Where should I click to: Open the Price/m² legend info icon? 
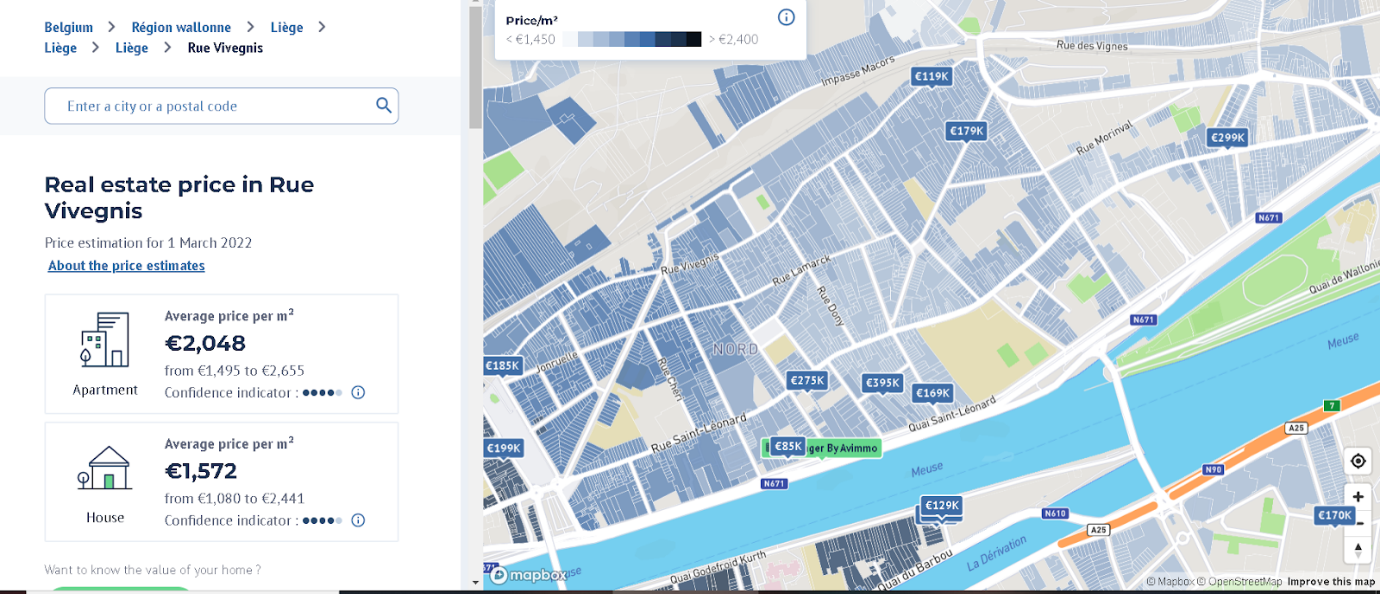click(786, 17)
